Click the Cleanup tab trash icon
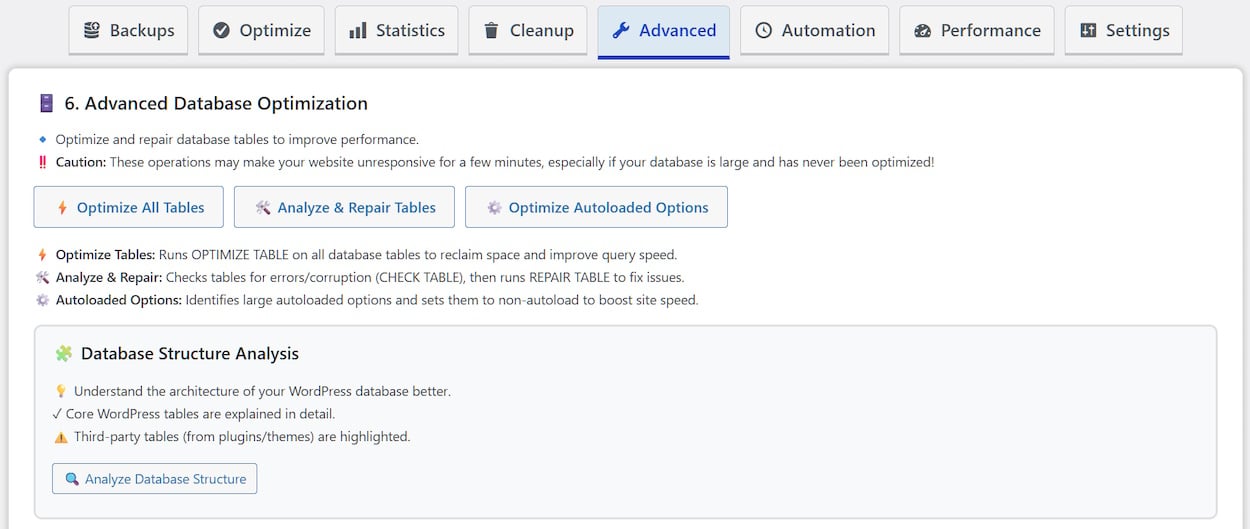1250x529 pixels. point(491,31)
